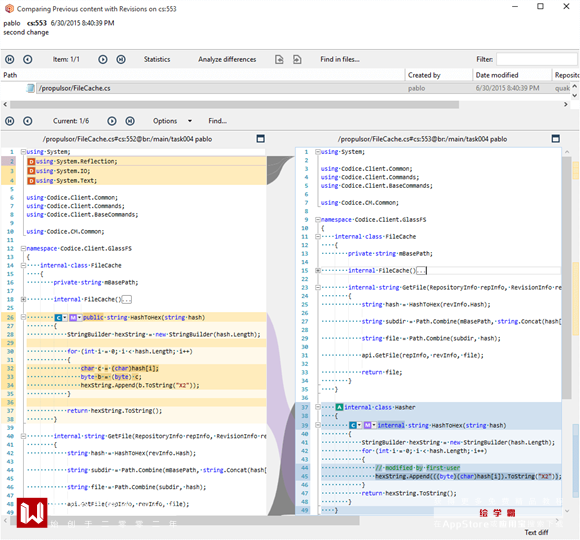Click 'second change' comment text
580x540 pixels.
pos(26,33)
